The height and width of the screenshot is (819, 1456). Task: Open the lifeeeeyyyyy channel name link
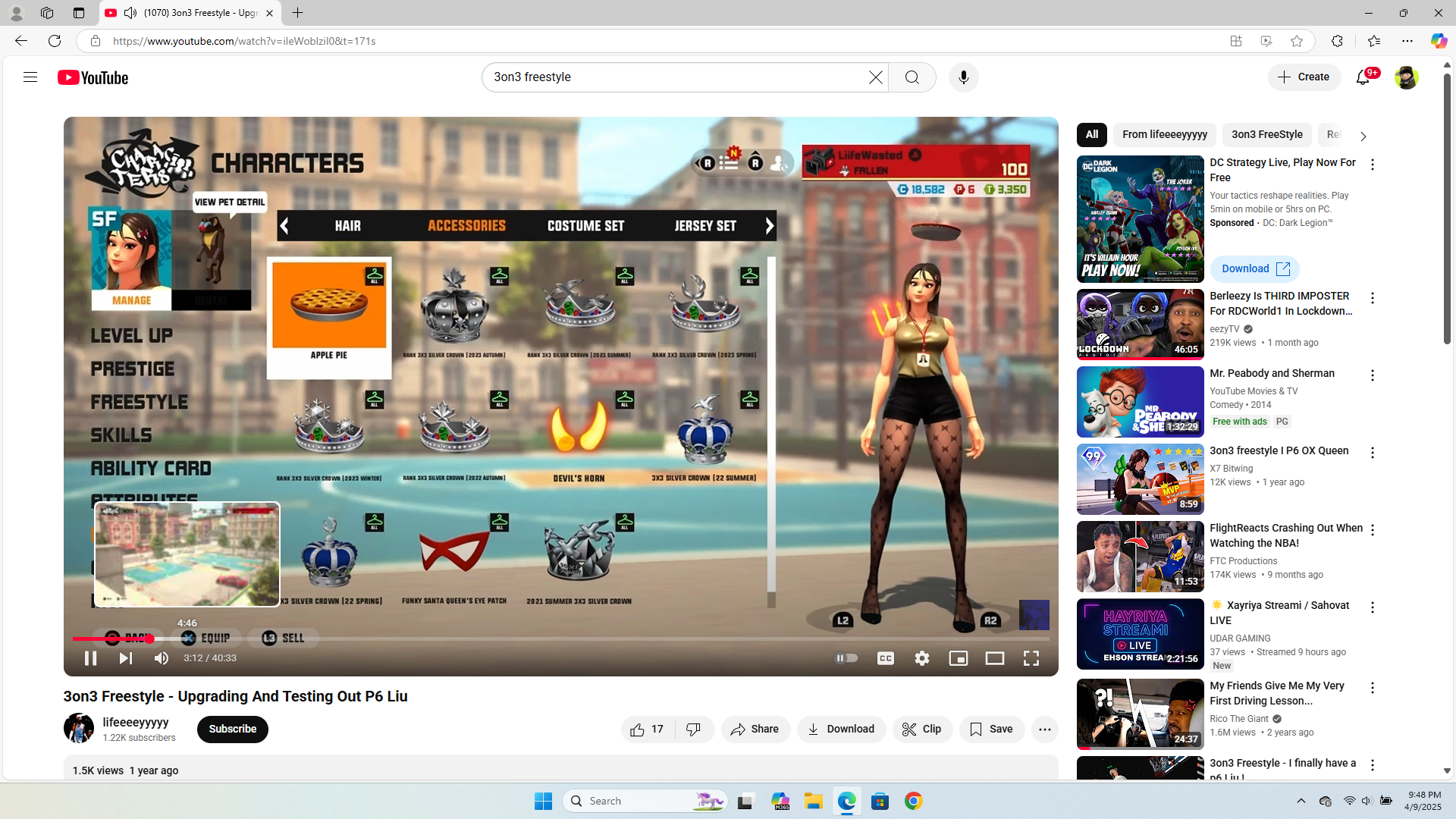(x=136, y=723)
